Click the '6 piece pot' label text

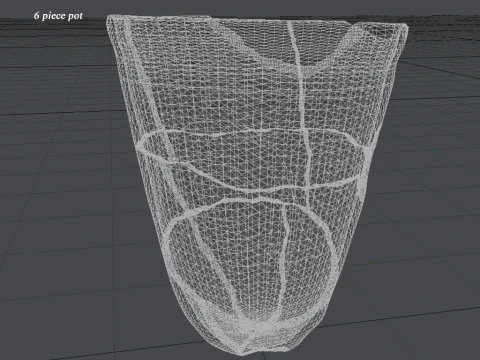pyautogui.click(x=58, y=16)
